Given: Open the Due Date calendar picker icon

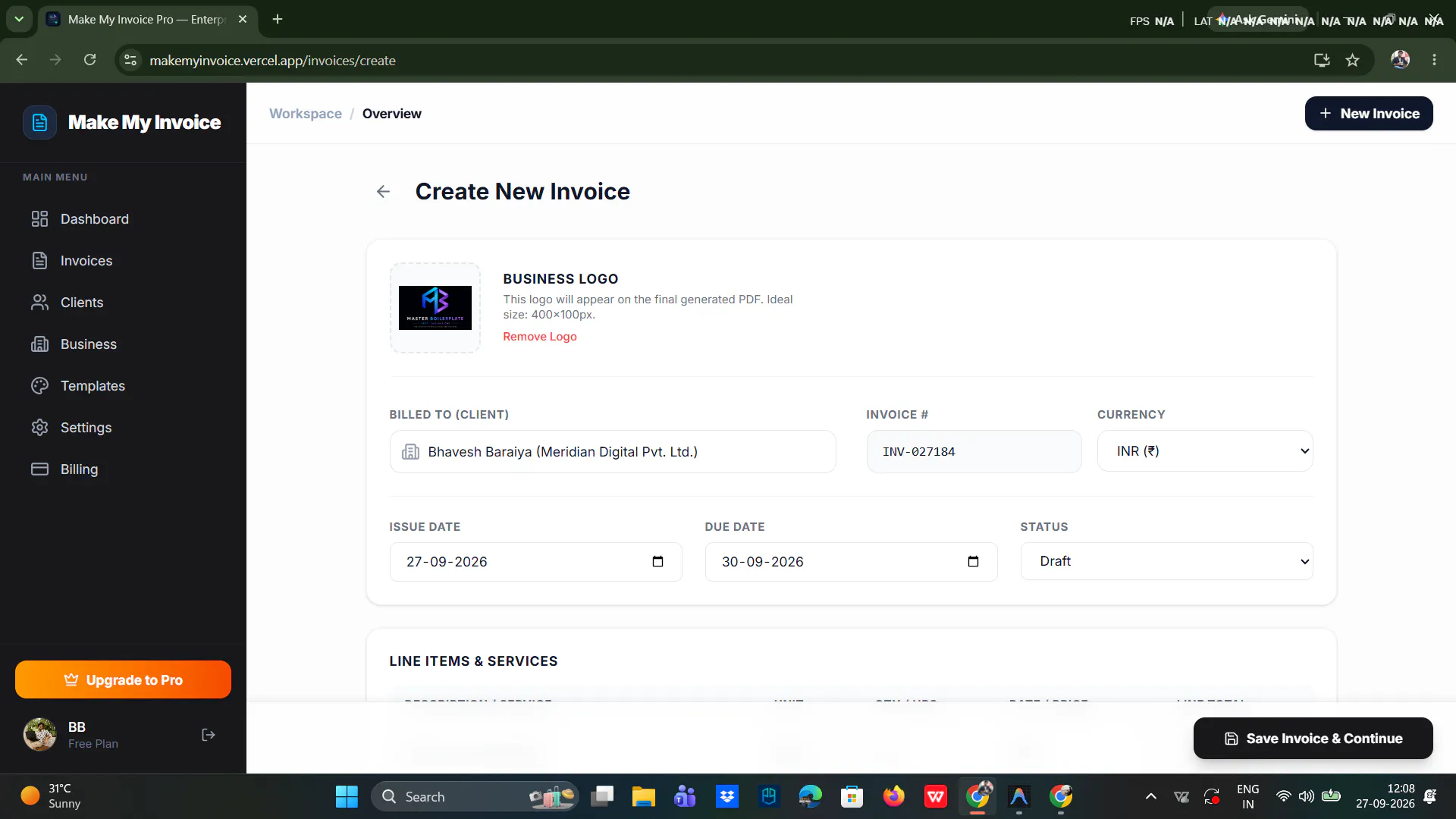Looking at the screenshot, I should [973, 562].
